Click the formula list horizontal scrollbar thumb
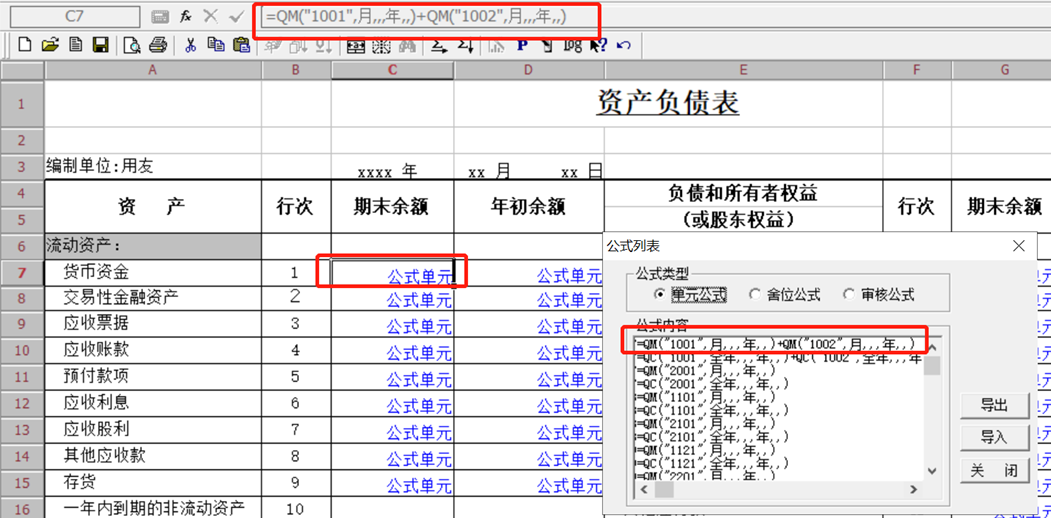 tap(664, 489)
